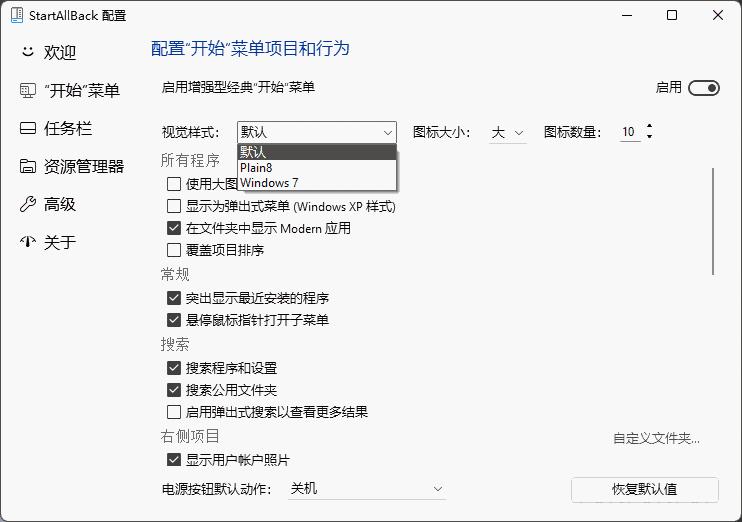Click the StartAllBack app icon in title bar

[x=15, y=15]
